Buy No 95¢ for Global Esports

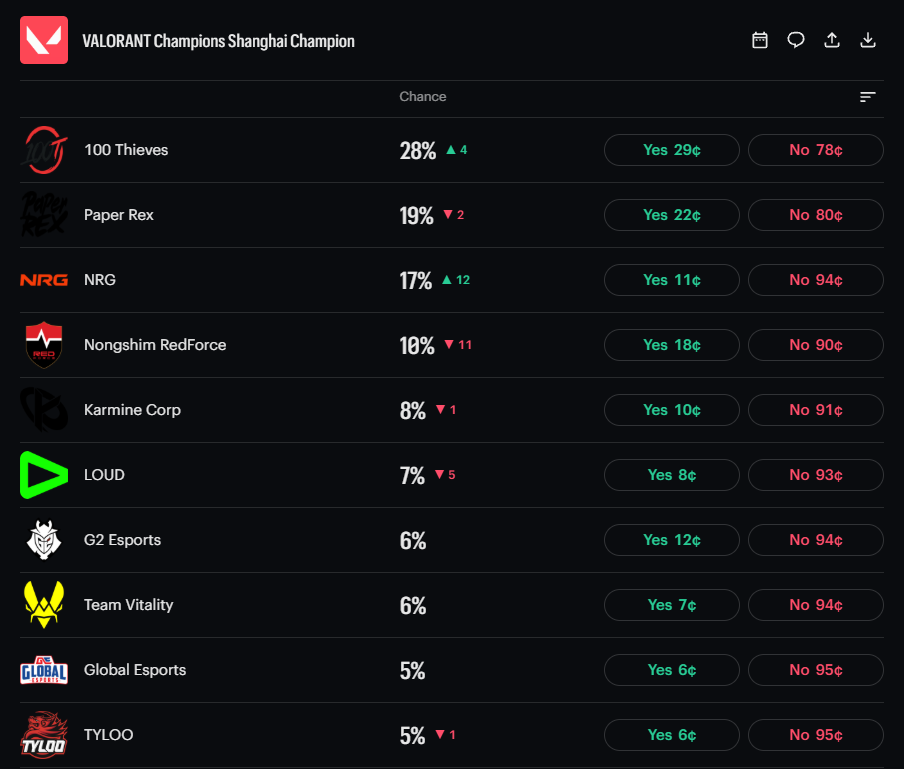pos(816,670)
